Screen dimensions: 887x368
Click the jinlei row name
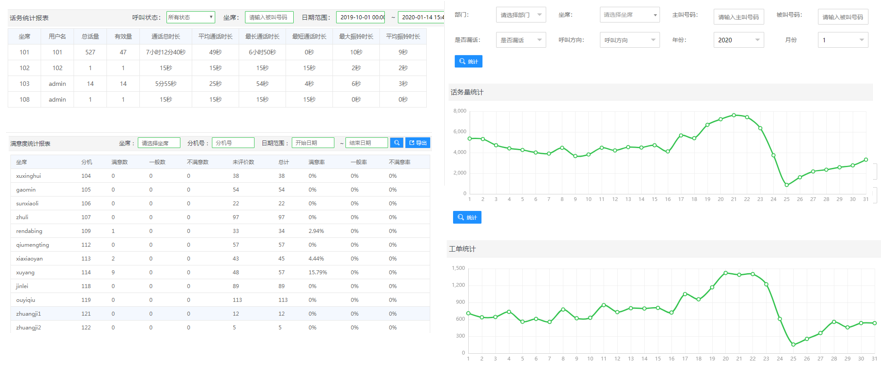[23, 286]
